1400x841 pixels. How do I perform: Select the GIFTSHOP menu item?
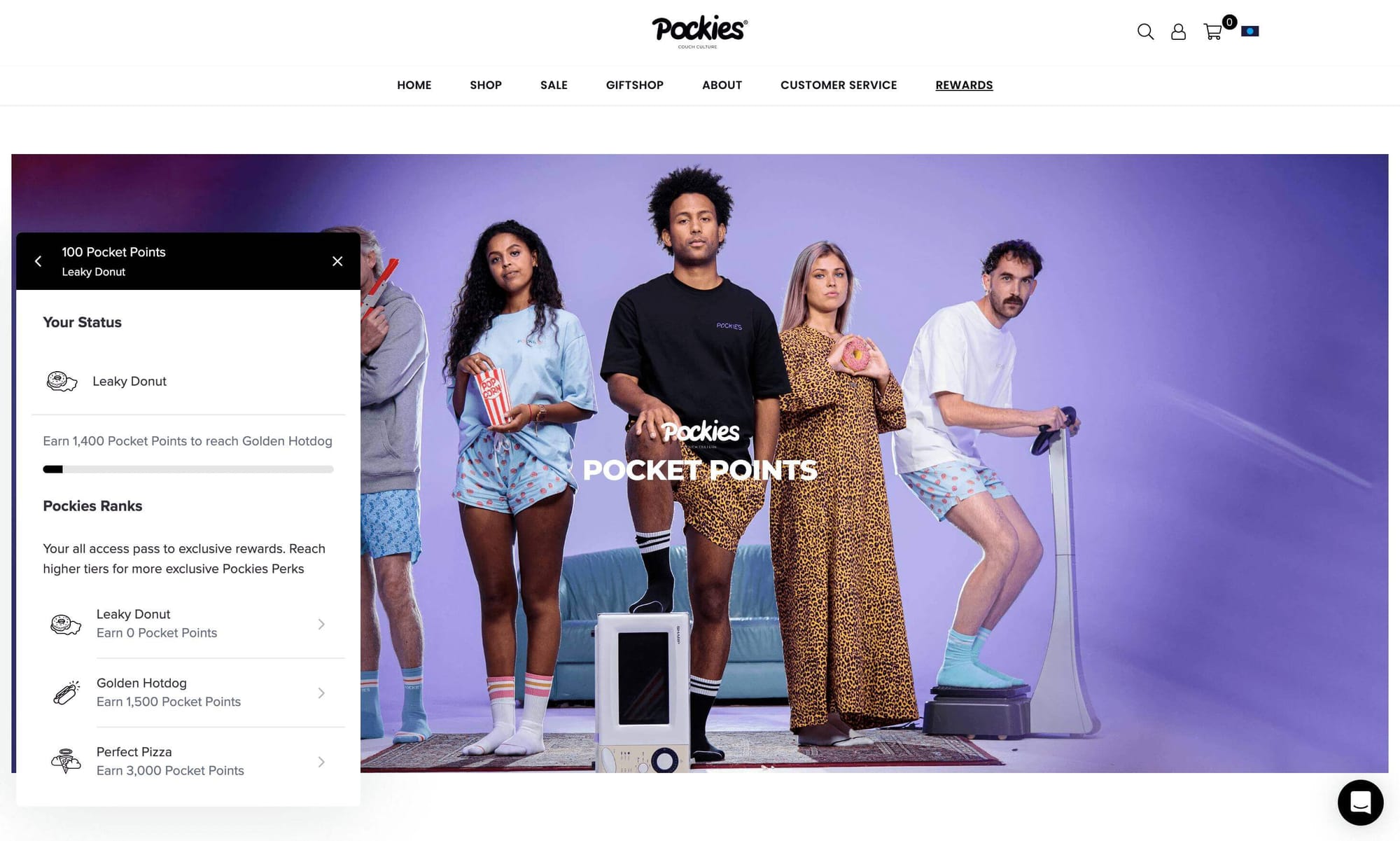pyautogui.click(x=634, y=84)
